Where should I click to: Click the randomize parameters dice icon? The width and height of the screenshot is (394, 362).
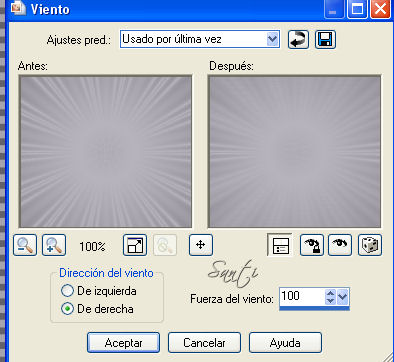(x=370, y=245)
